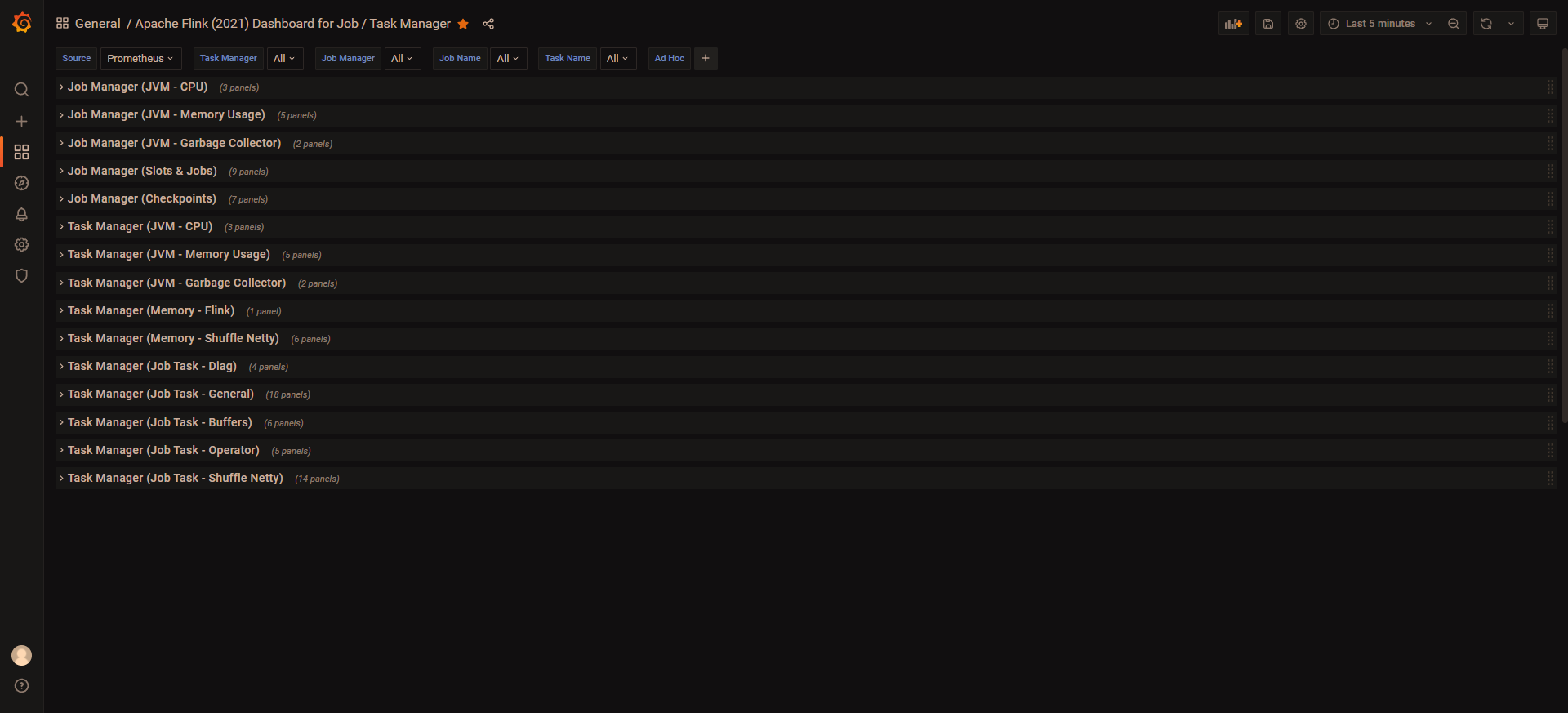Click drag handle of Job Manager (Checkpoints) row
The width and height of the screenshot is (1568, 713).
(x=1550, y=198)
